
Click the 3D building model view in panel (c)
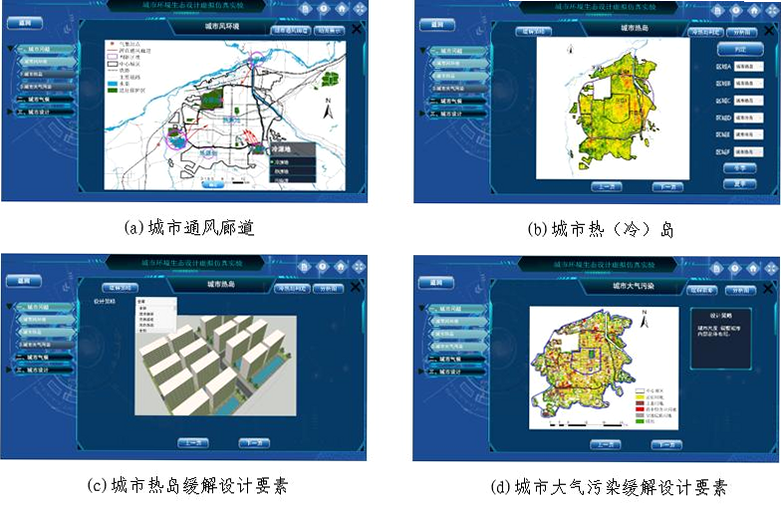pyautogui.click(x=217, y=365)
